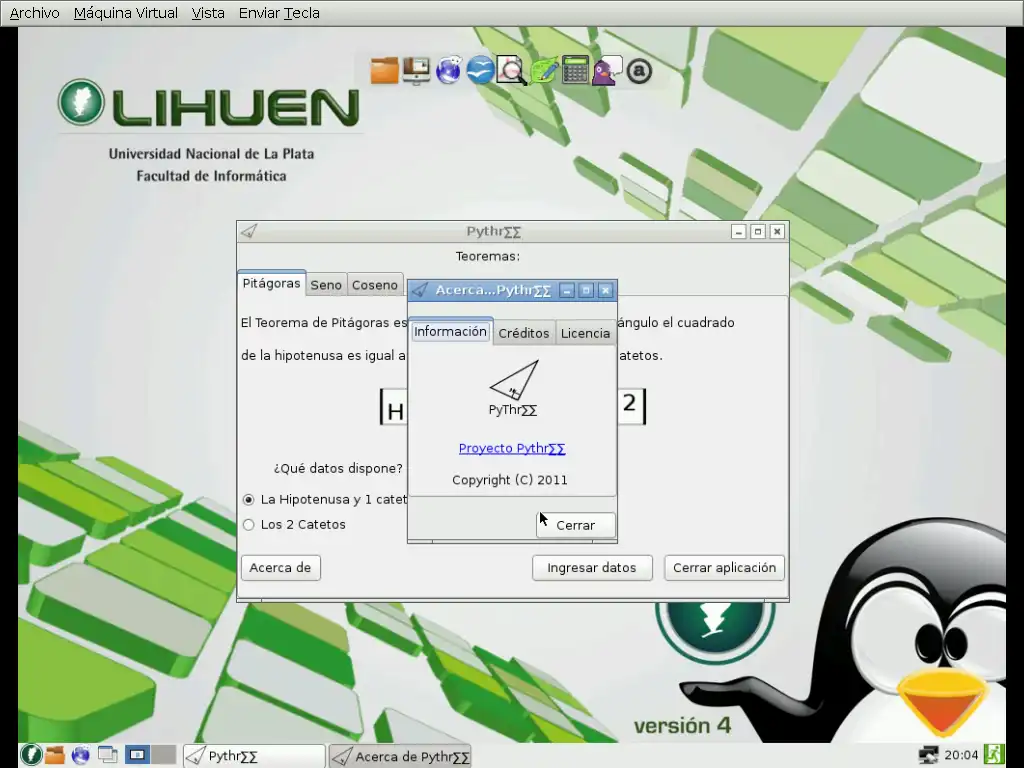Minimize the main PythΣΣ window
The image size is (1024, 768).
click(739, 232)
